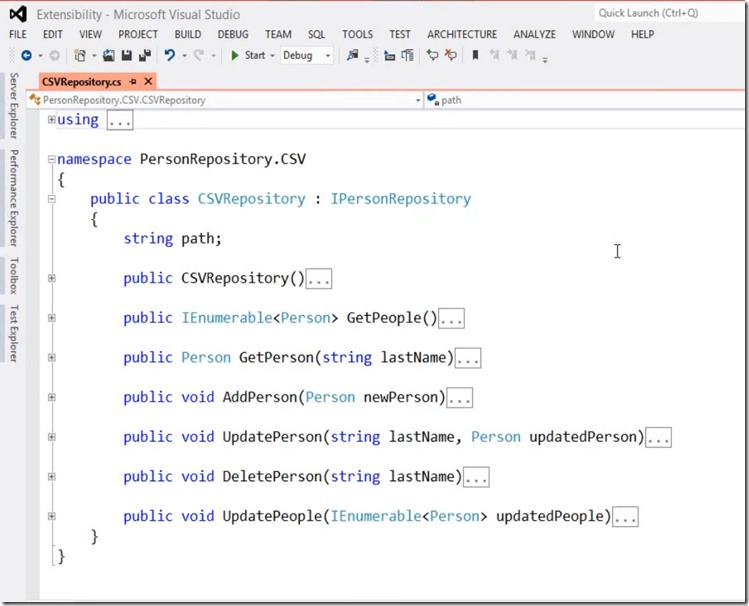Expand the UpdatePerson method body
This screenshot has height=606, width=749.
point(52,437)
